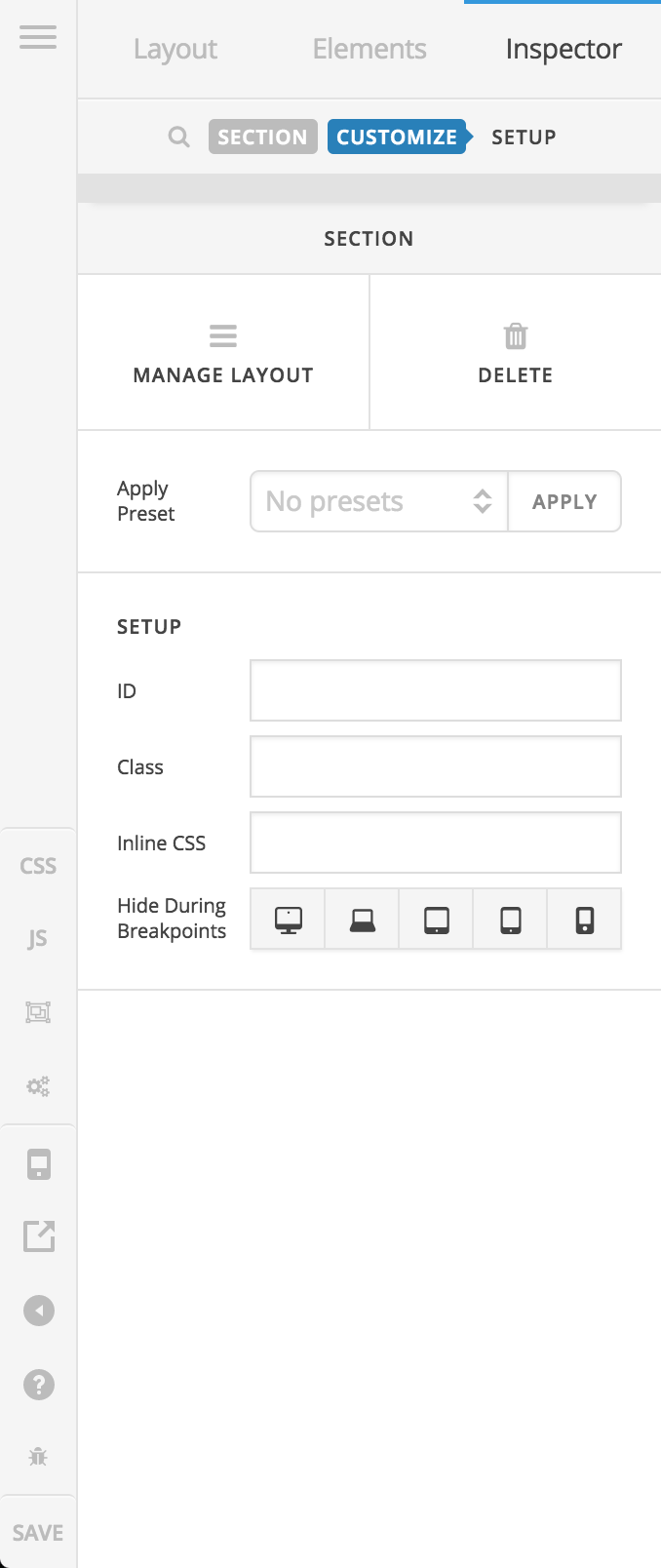Toggle hide on laptop breakpoint
Viewport: 661px width, 1568px height.
tap(362, 920)
